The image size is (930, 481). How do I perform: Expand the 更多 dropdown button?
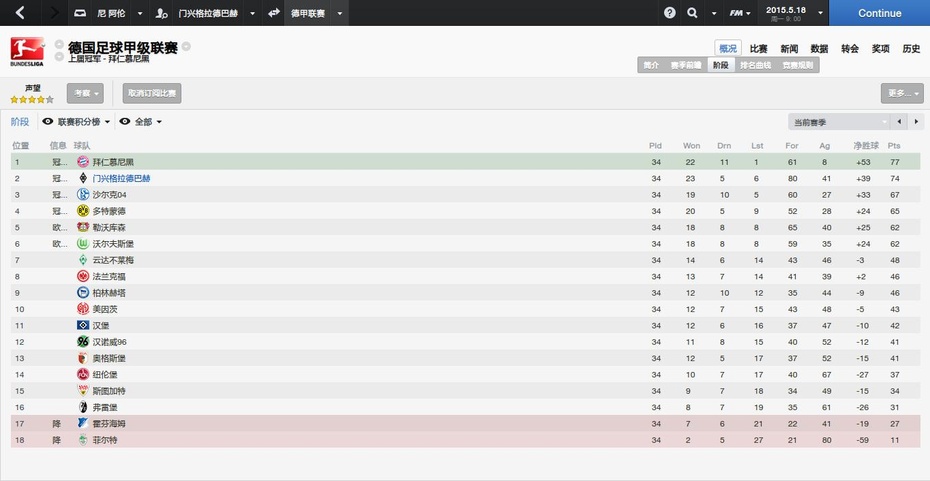tap(902, 93)
